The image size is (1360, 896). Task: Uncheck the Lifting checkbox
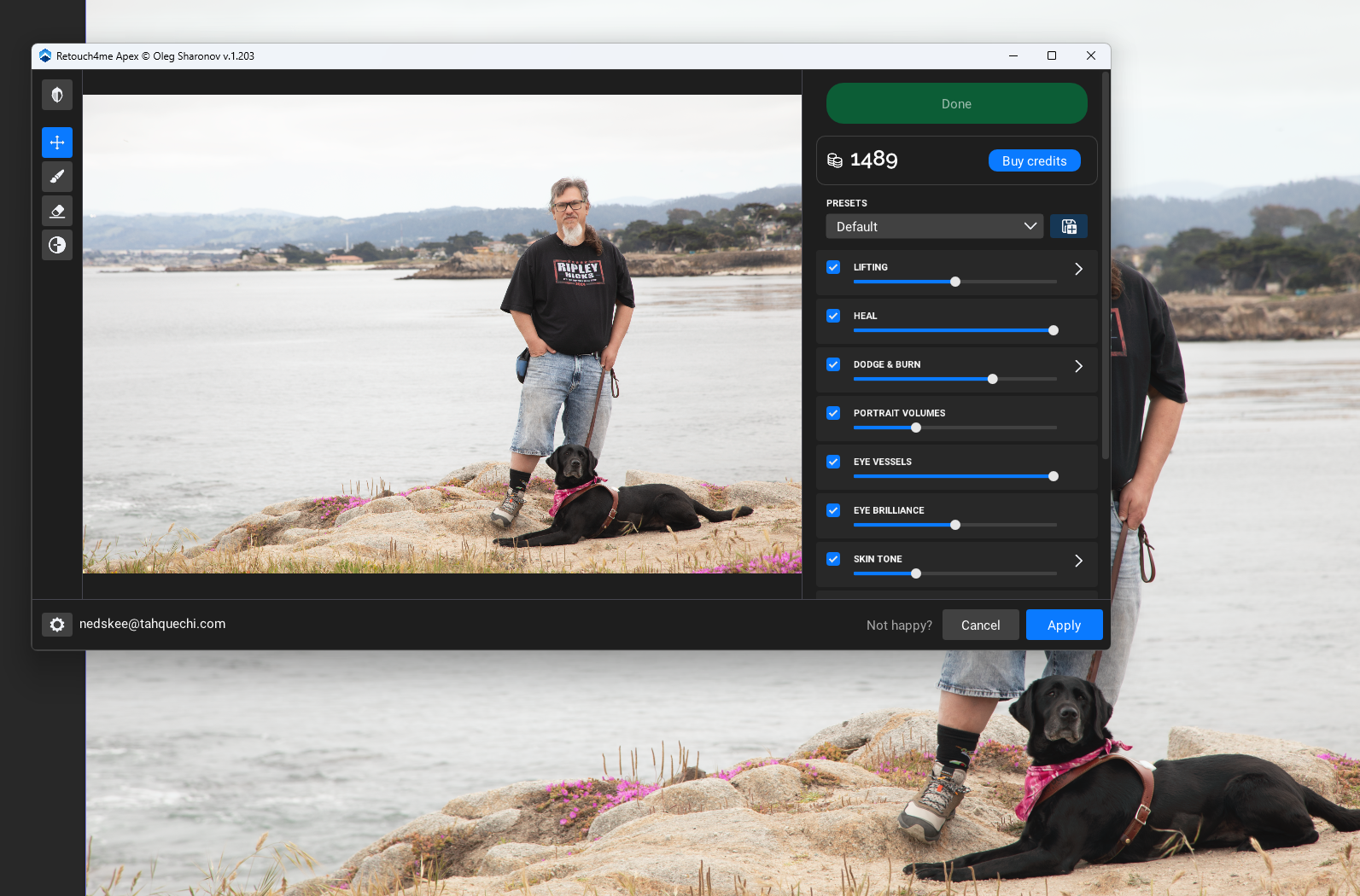(833, 267)
